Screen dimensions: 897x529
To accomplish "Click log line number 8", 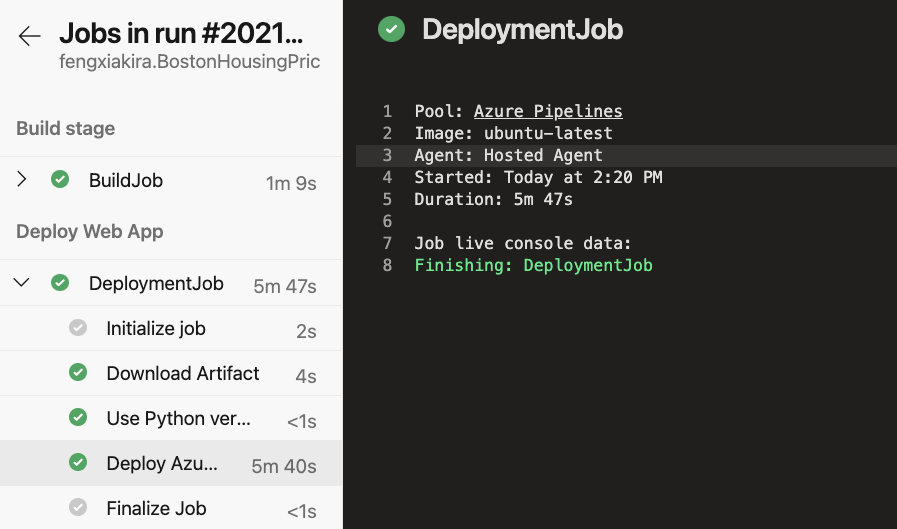I will tap(387, 265).
